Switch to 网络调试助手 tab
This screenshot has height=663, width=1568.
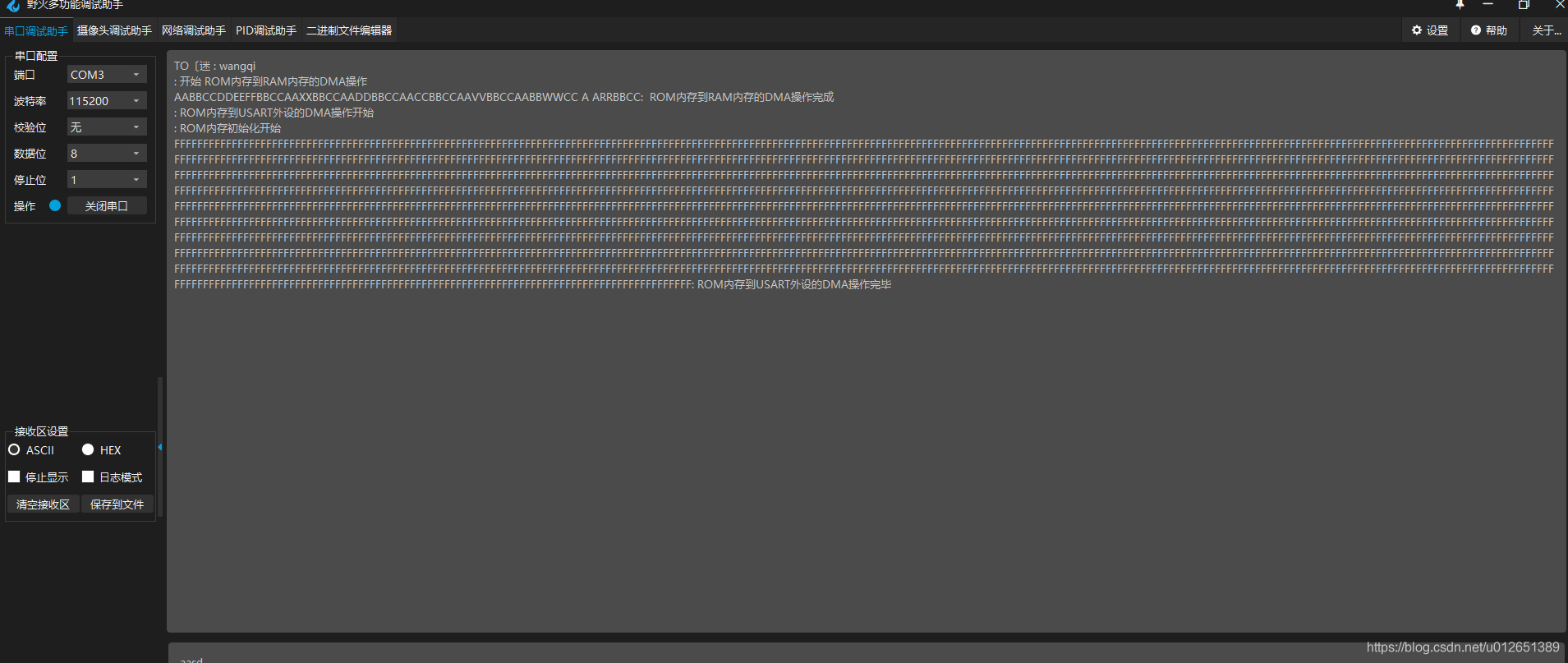[x=194, y=30]
